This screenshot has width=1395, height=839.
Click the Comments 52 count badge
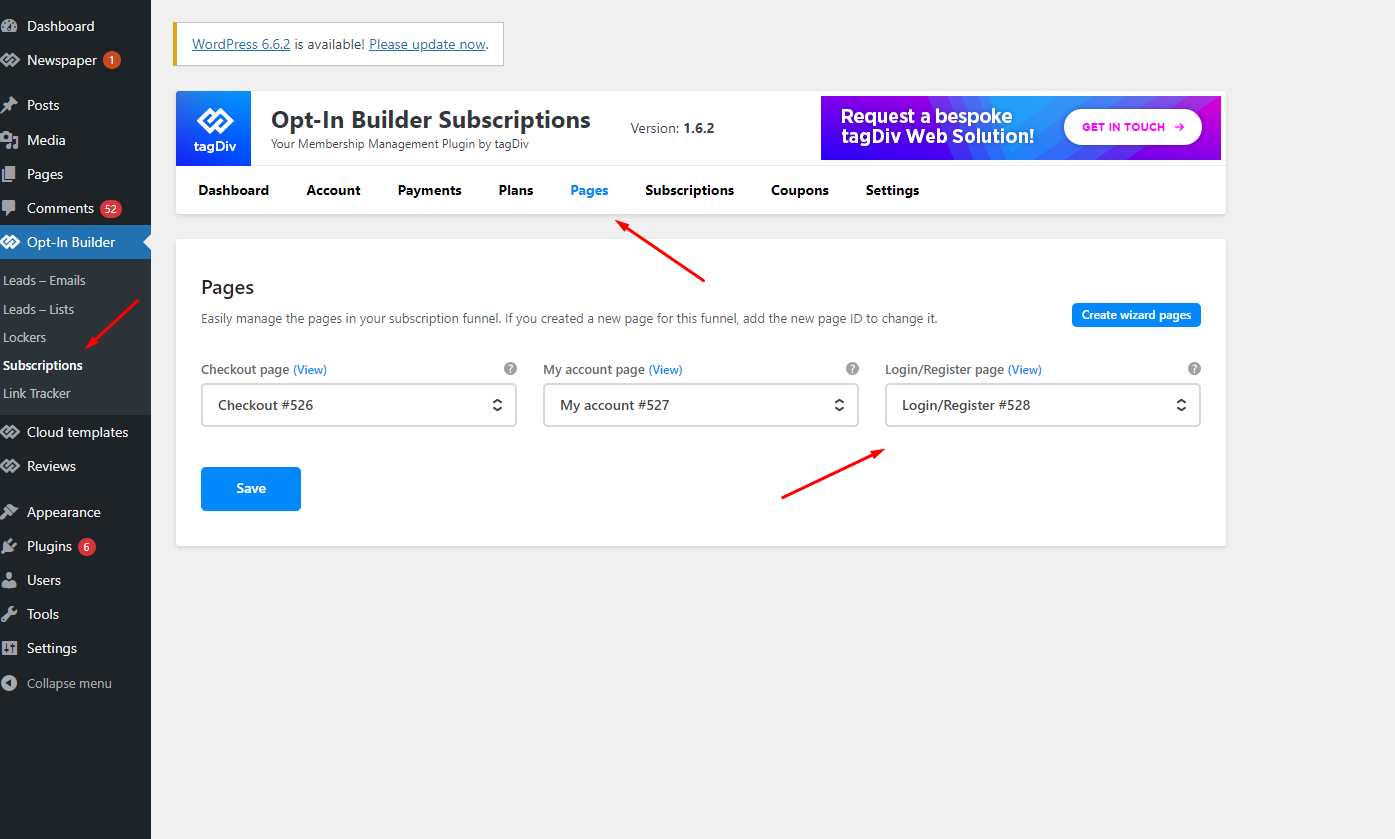(110, 209)
